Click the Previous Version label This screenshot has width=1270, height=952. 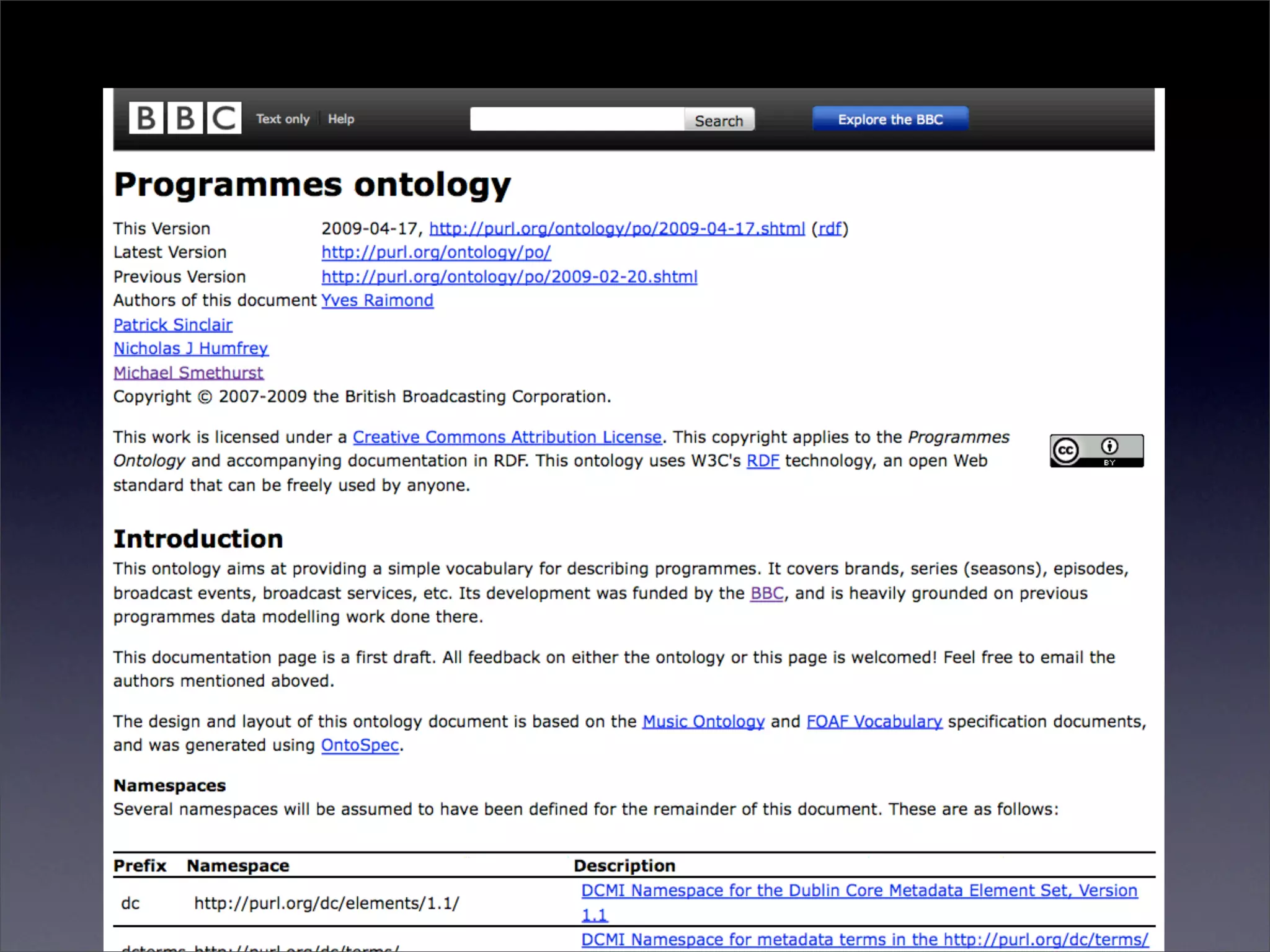(x=180, y=276)
